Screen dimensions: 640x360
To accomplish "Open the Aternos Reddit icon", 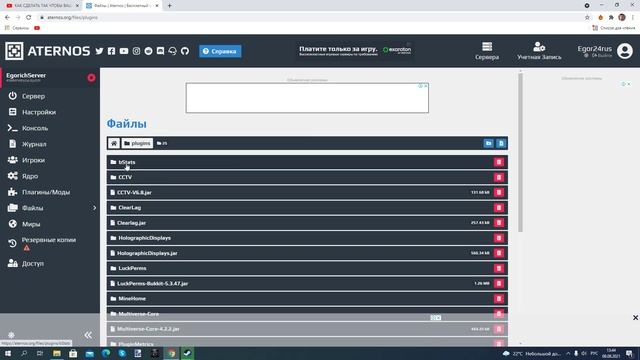I will pyautogui.click(x=149, y=51).
